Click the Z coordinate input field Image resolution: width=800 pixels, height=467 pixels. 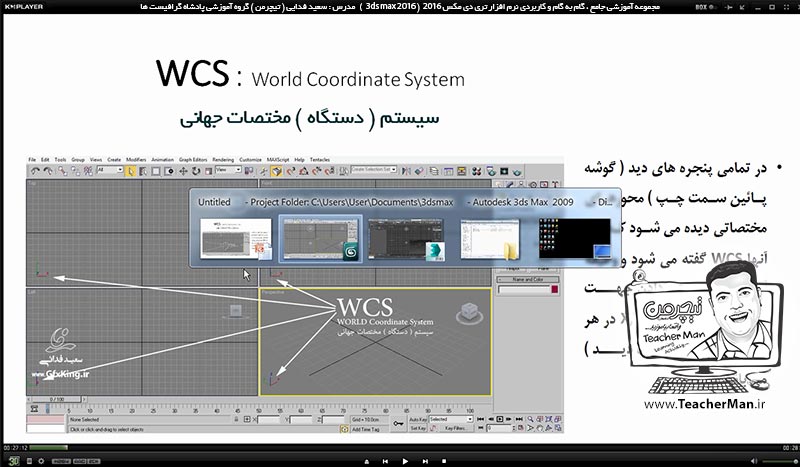pos(333,420)
